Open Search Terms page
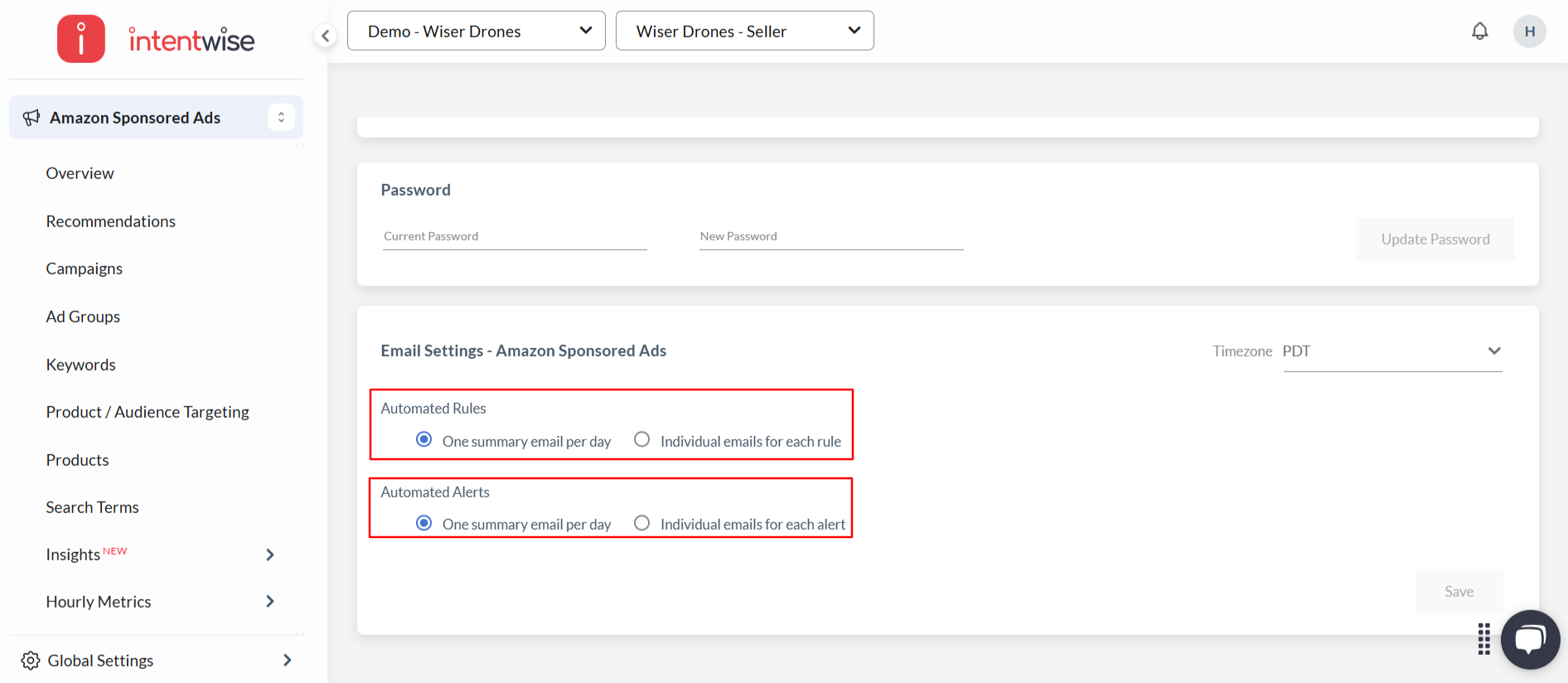The image size is (1568, 683). (93, 507)
